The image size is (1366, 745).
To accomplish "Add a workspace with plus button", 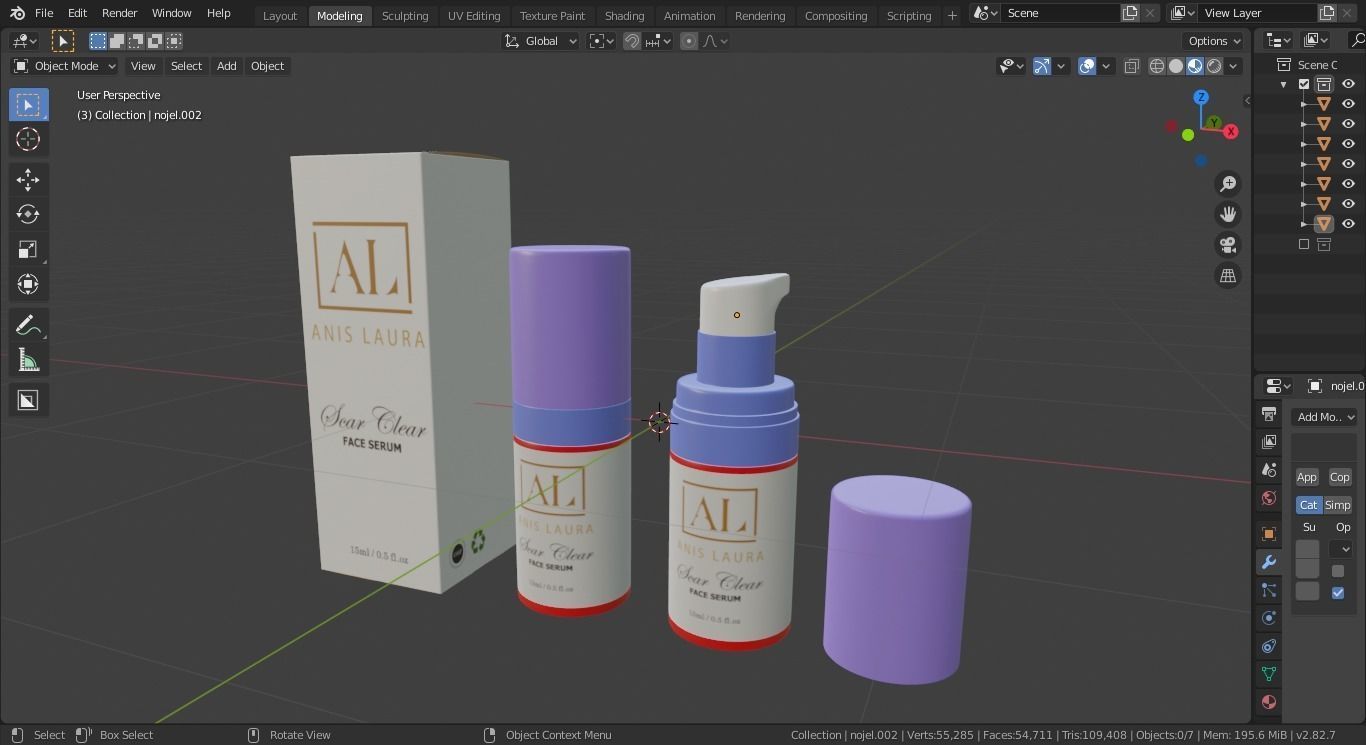I will (952, 15).
